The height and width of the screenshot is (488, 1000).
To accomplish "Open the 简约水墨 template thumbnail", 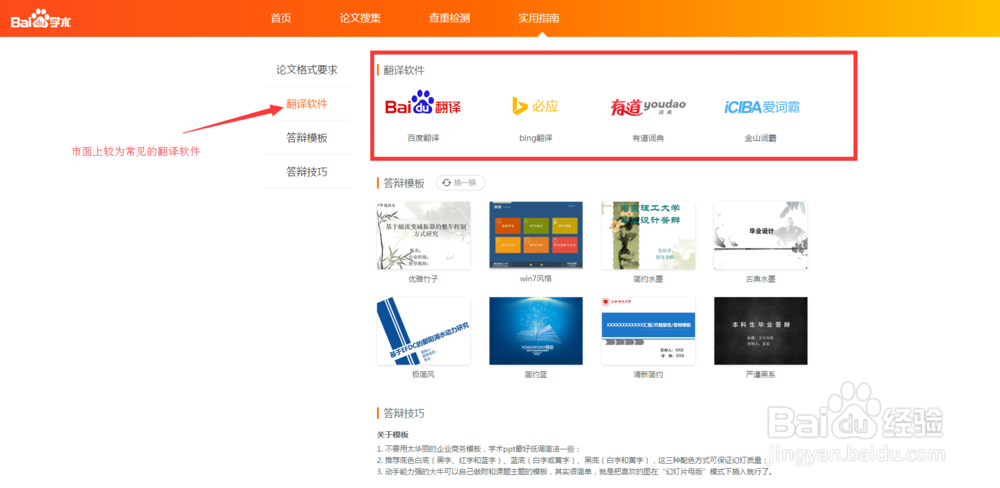I will 649,235.
